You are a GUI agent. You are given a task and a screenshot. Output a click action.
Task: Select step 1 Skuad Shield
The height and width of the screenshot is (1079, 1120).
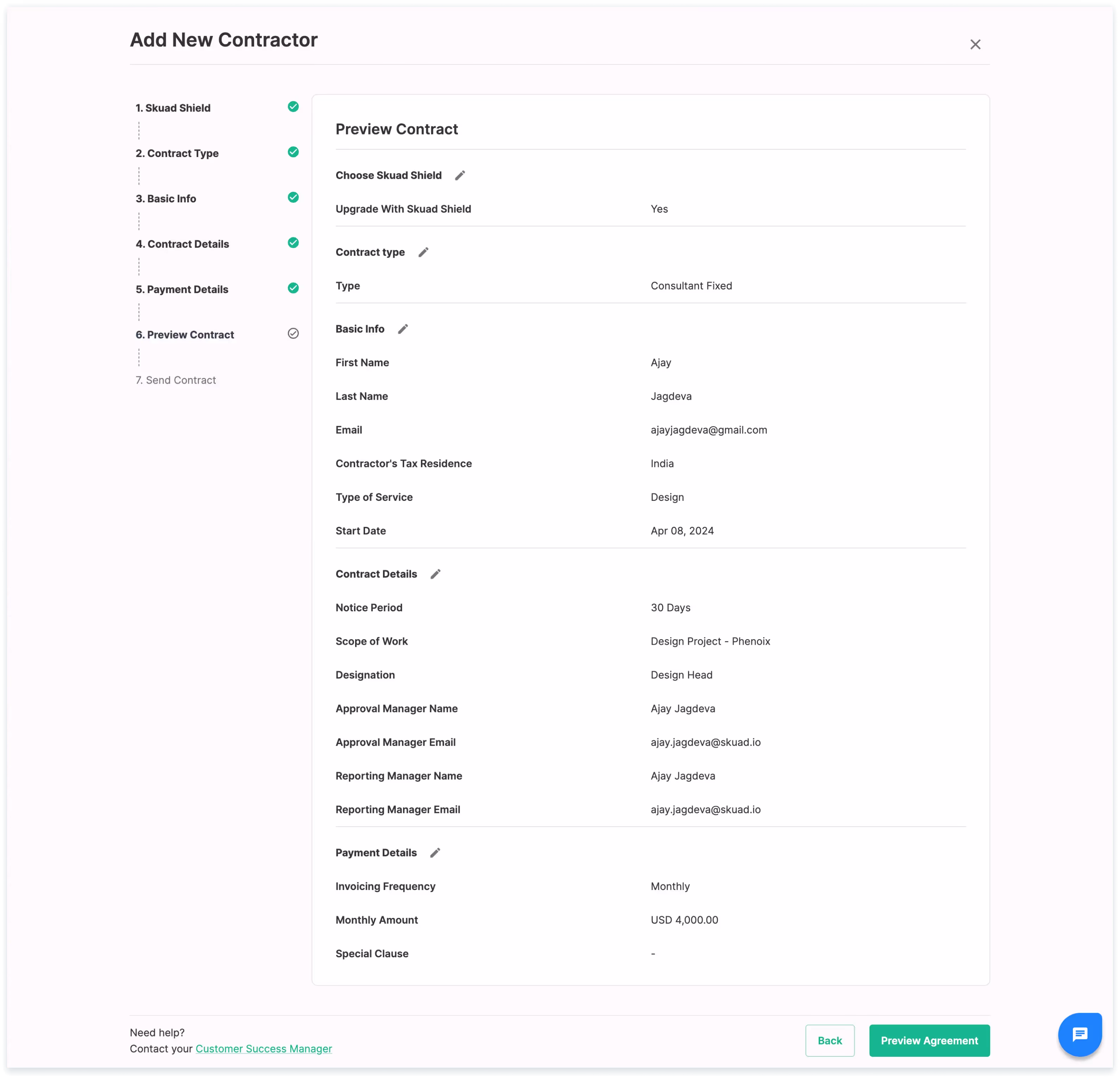[173, 108]
